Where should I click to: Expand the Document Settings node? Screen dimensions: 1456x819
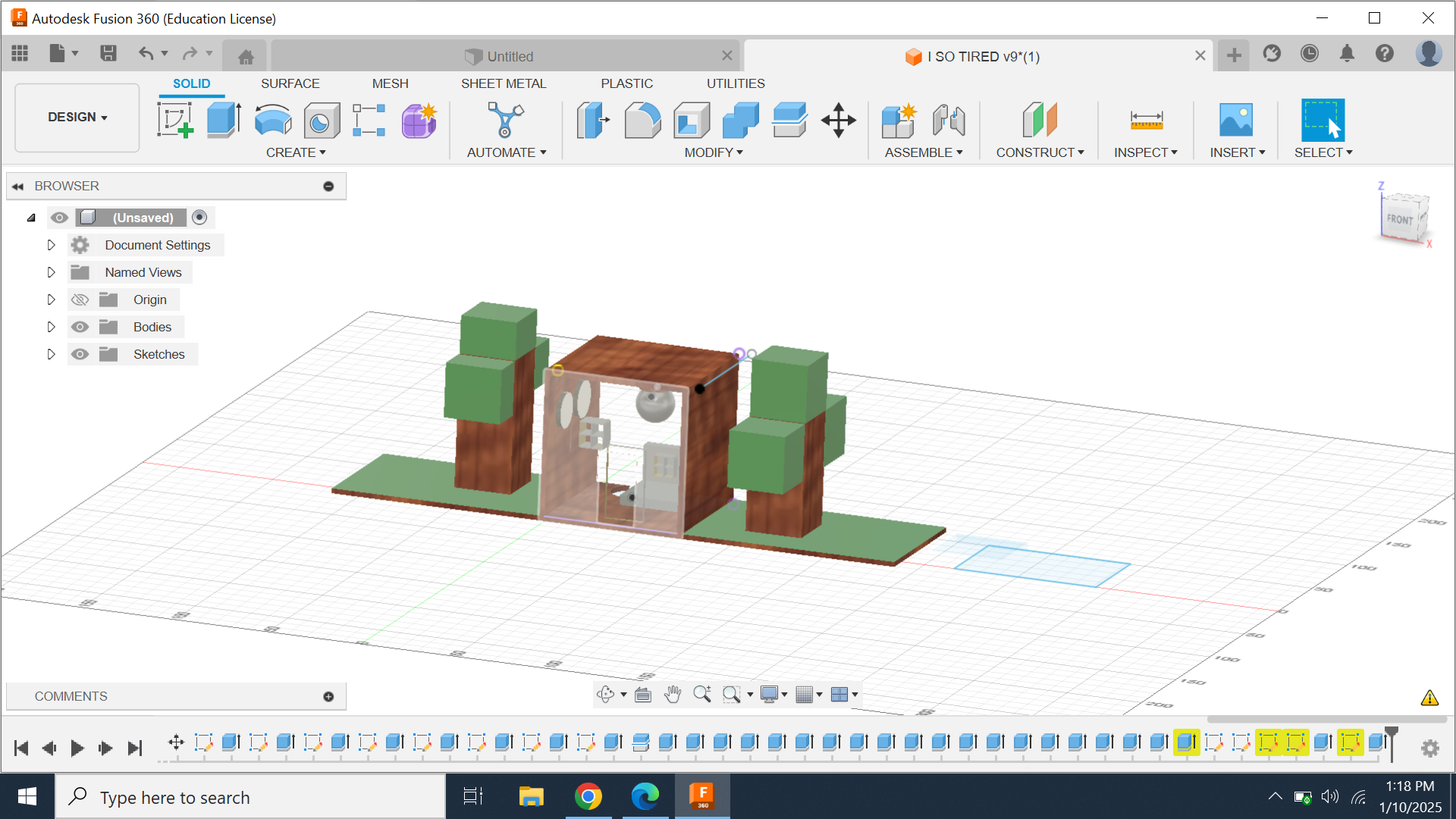pyautogui.click(x=51, y=245)
